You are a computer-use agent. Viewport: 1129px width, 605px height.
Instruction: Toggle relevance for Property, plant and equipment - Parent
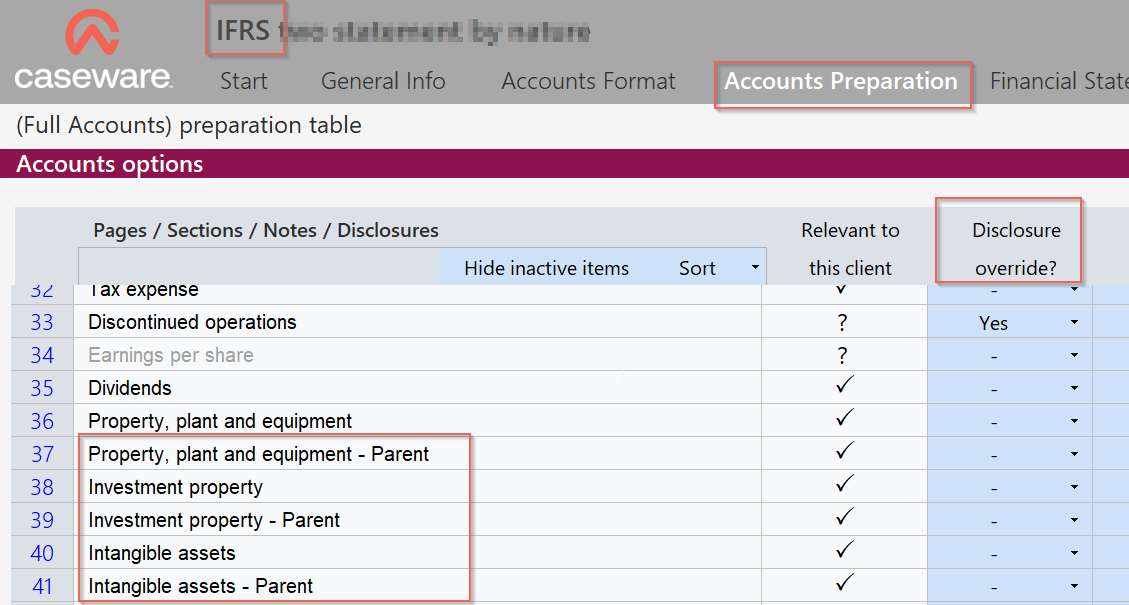(x=845, y=452)
